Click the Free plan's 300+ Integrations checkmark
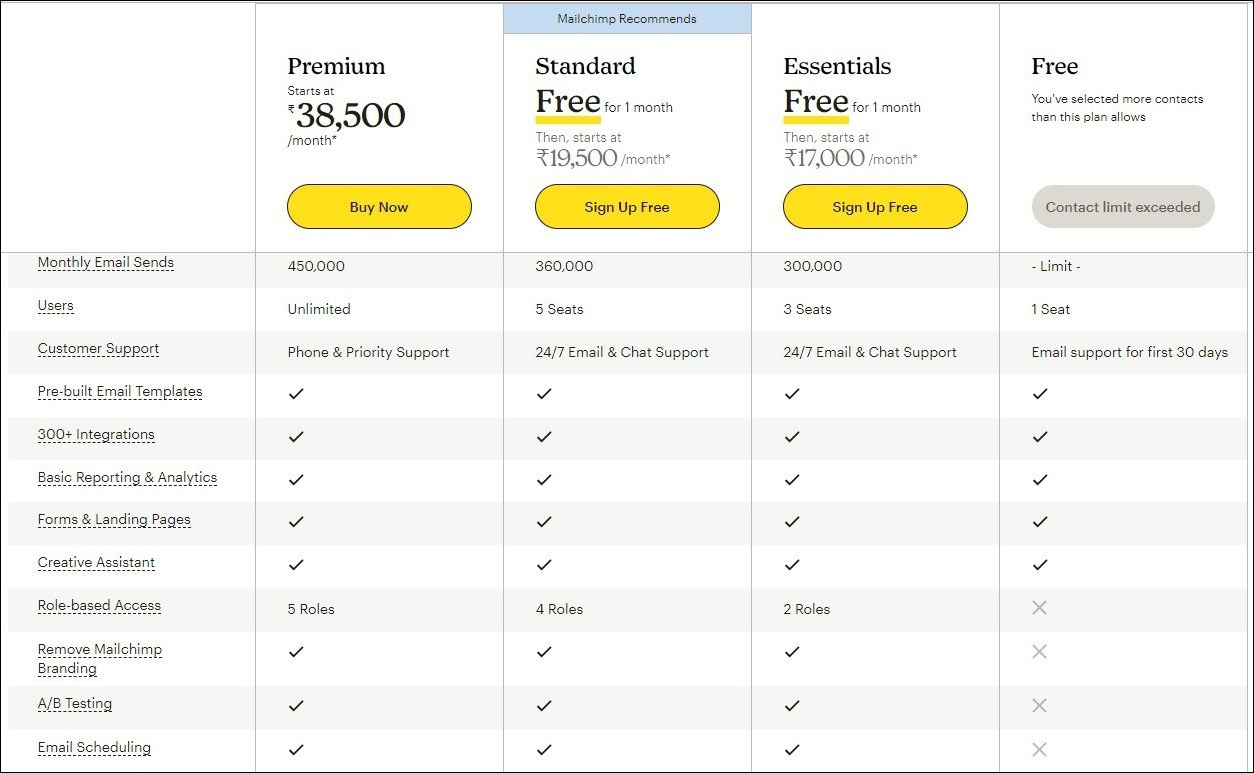The image size is (1254, 773). [1040, 437]
